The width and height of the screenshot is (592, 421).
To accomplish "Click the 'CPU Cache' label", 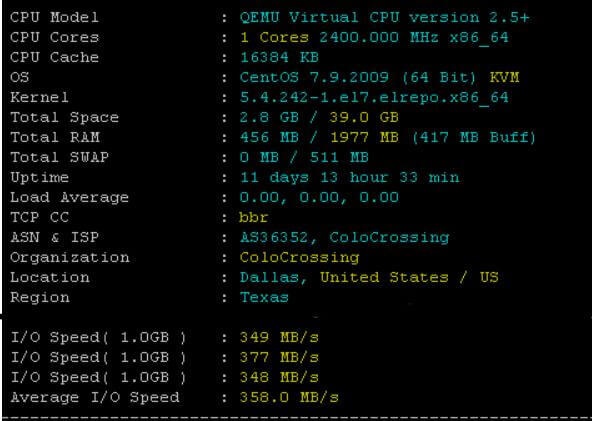I will point(54,57).
